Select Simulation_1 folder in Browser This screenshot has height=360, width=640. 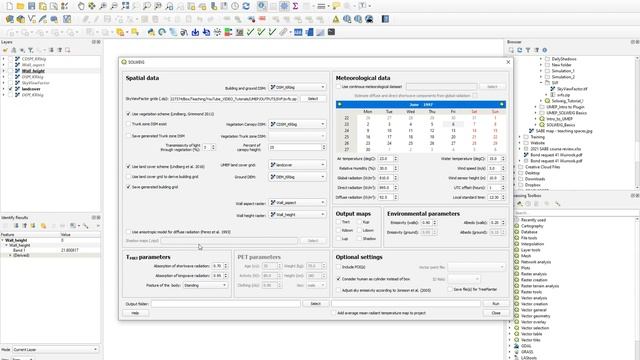(563, 71)
